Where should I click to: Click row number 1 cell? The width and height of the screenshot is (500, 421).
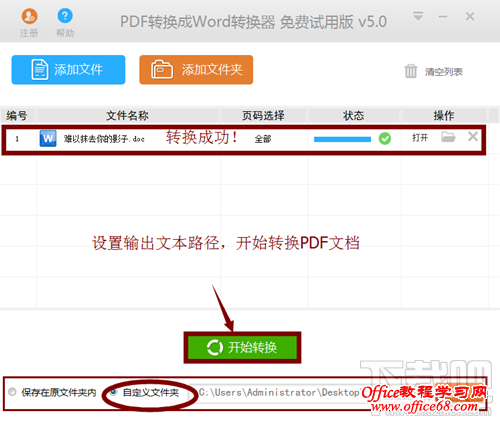pyautogui.click(x=17, y=139)
